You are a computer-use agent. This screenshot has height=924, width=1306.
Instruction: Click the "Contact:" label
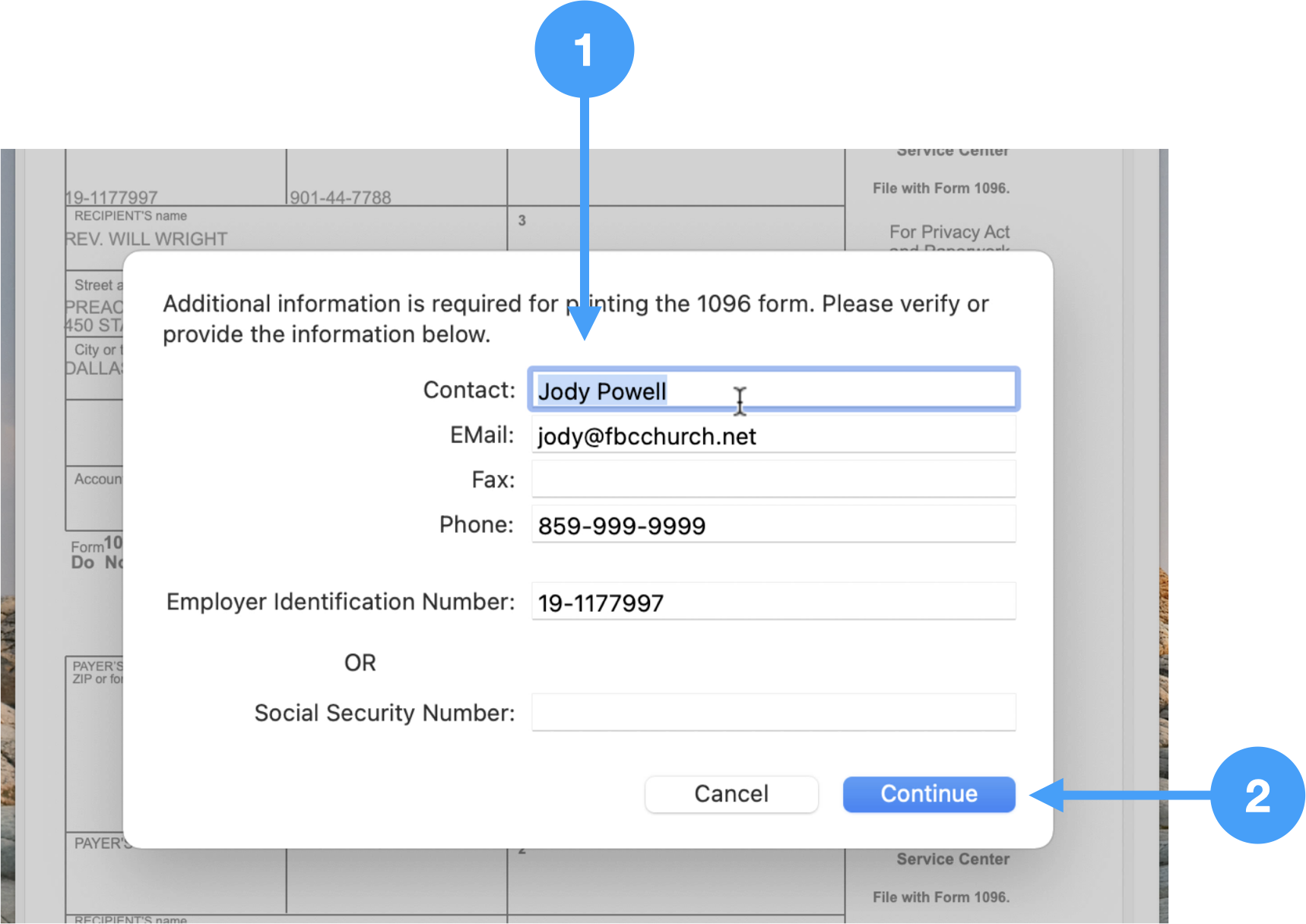pos(468,390)
